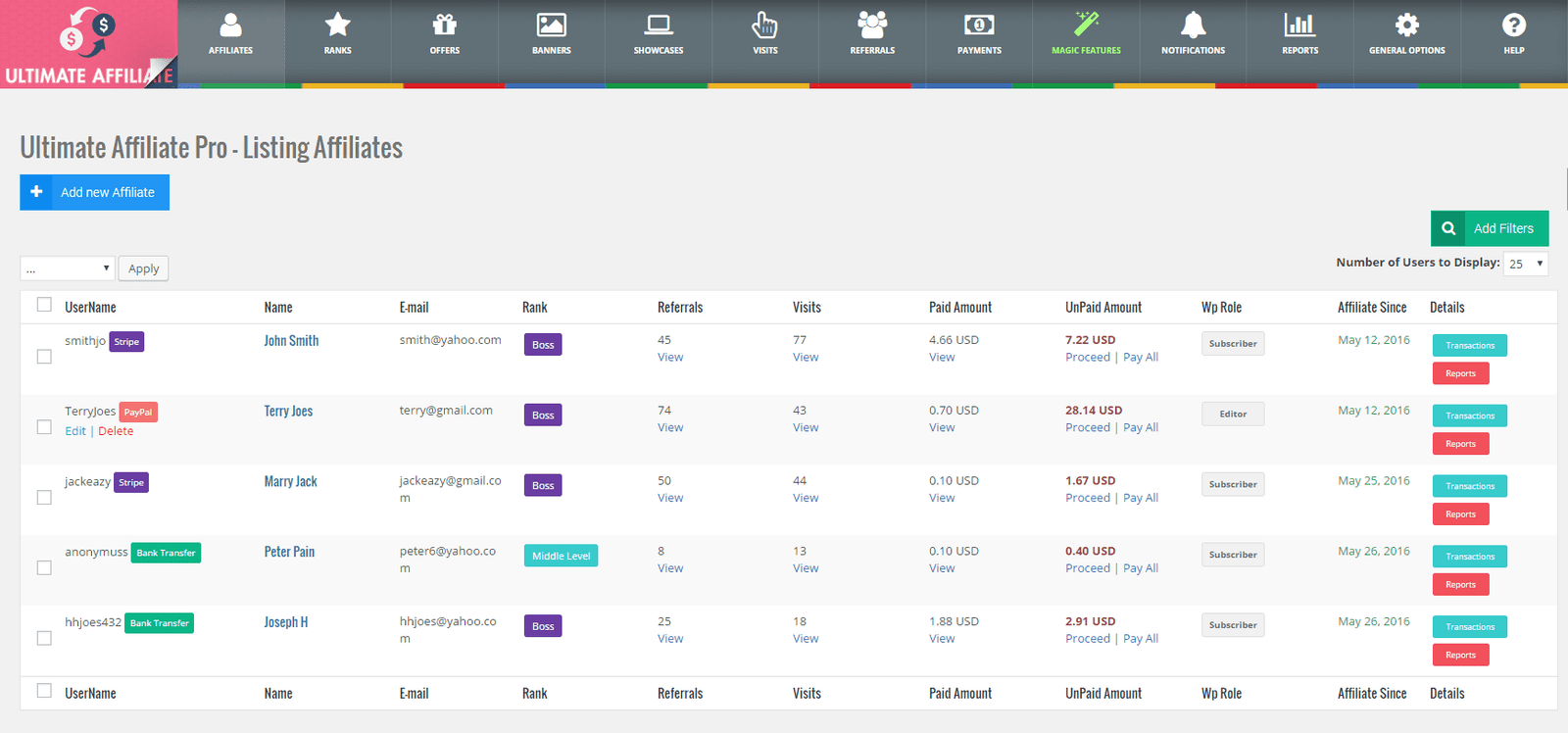Open the Affiliates section icon

[x=230, y=25]
